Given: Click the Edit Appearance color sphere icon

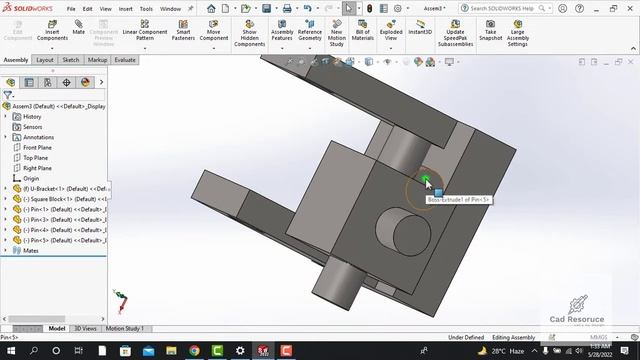Looking at the screenshot, I should 418,62.
